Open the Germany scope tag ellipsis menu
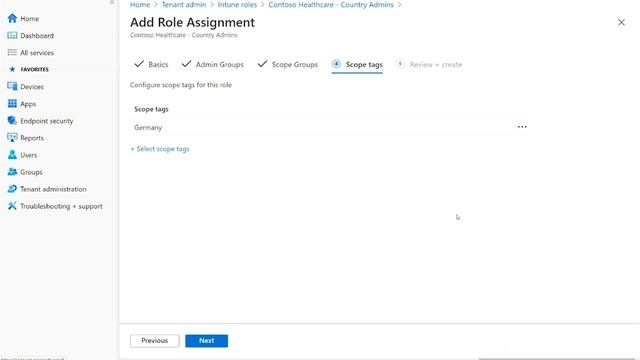Image resolution: width=640 pixels, height=360 pixels. click(x=522, y=127)
